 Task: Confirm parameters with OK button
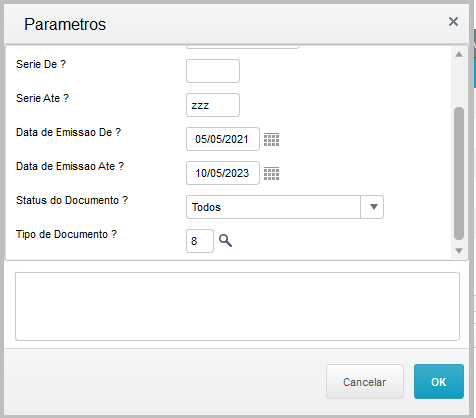(x=439, y=382)
